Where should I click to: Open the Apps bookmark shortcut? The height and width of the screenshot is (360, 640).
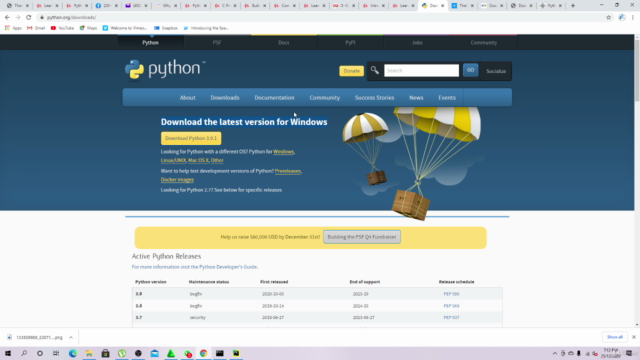pos(13,28)
